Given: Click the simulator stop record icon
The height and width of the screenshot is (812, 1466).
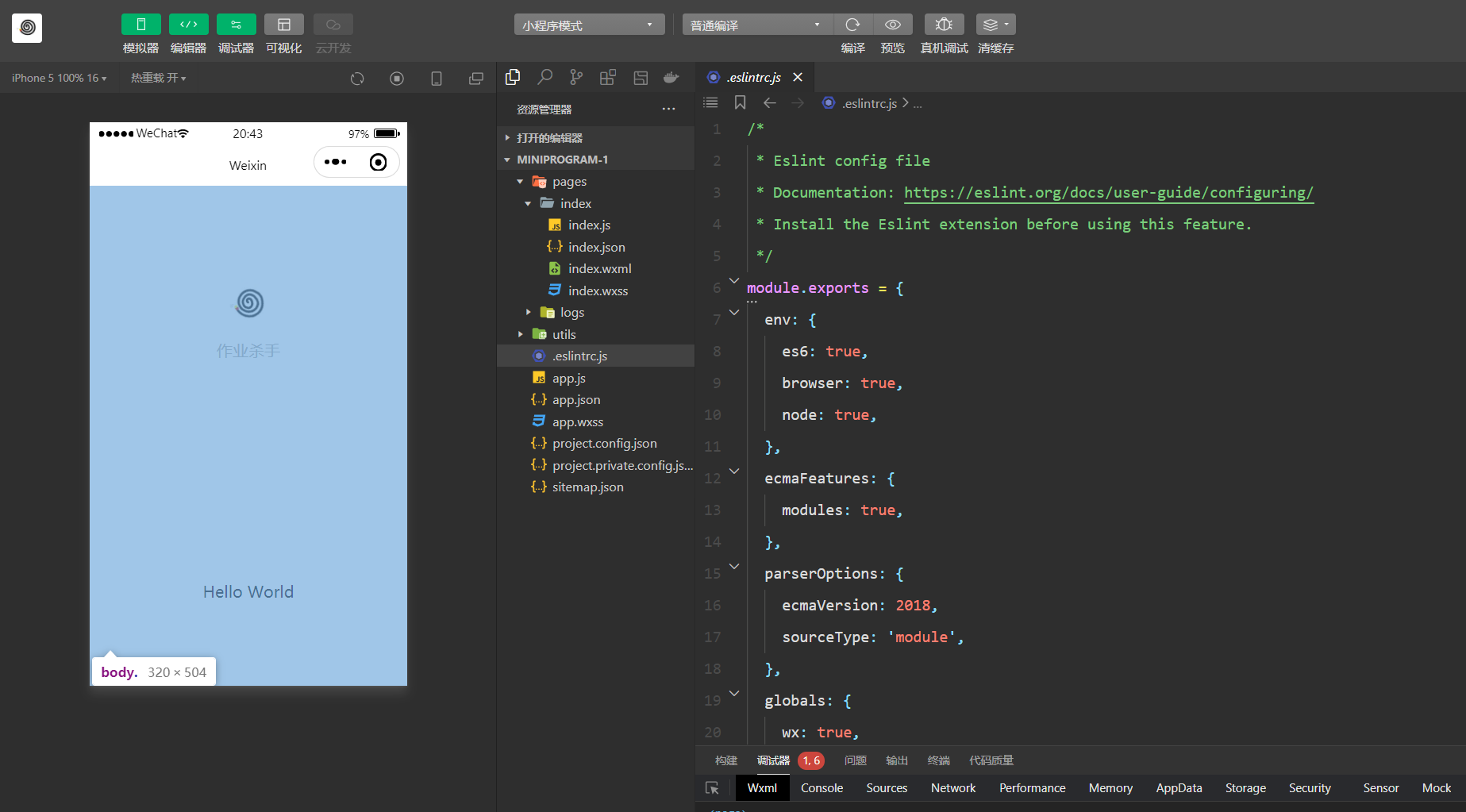Looking at the screenshot, I should point(397,79).
